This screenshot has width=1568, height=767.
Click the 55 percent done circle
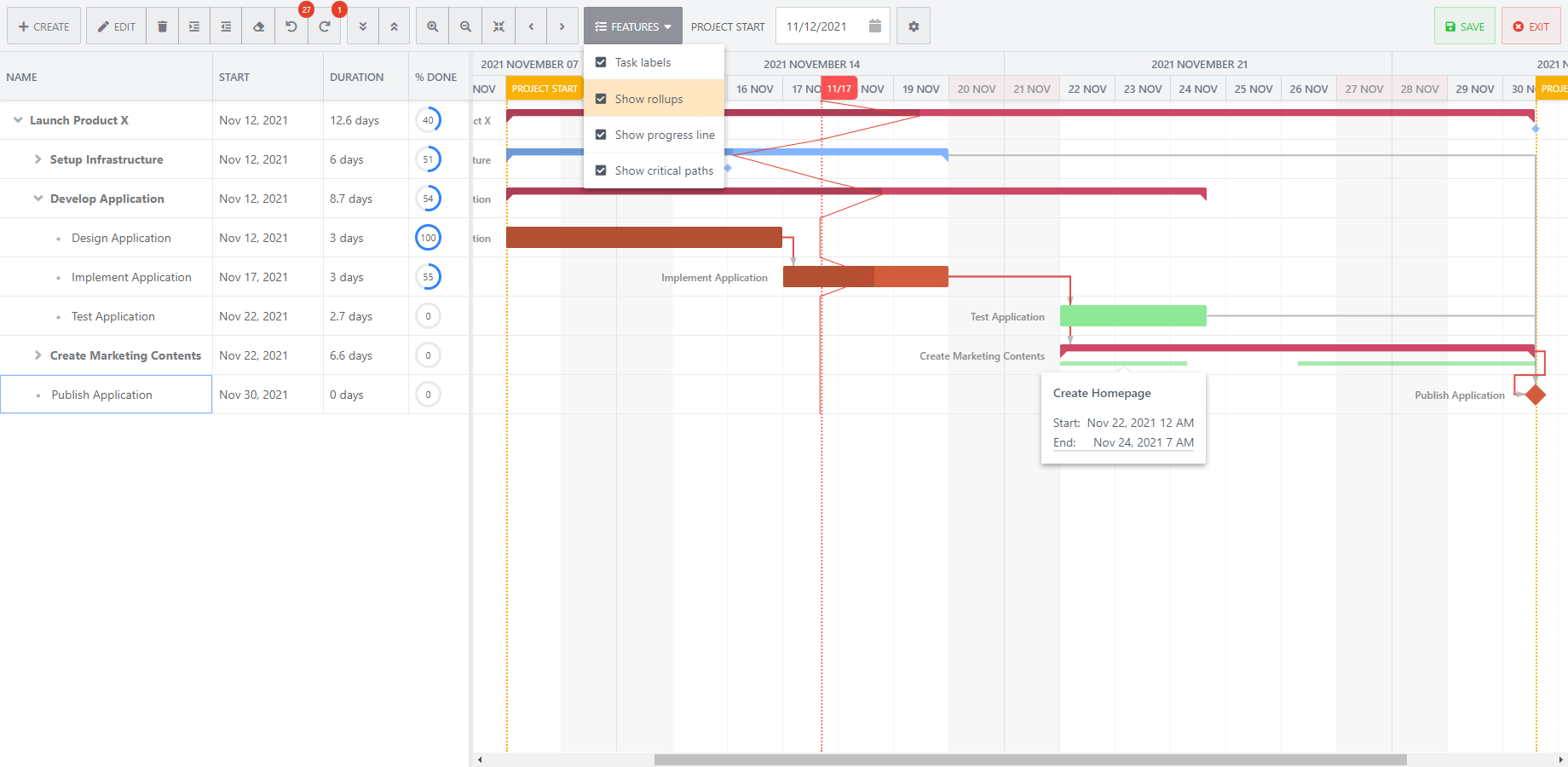[428, 277]
